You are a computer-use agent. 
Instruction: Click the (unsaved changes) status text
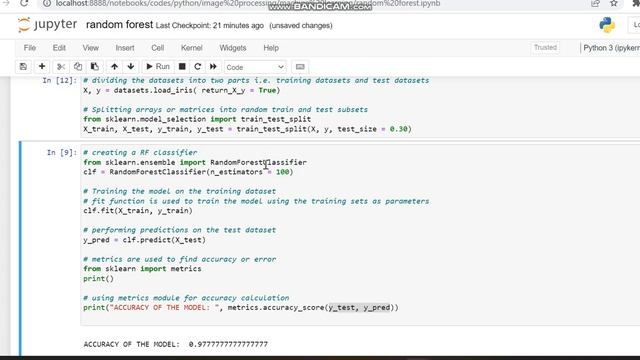(x=301, y=25)
